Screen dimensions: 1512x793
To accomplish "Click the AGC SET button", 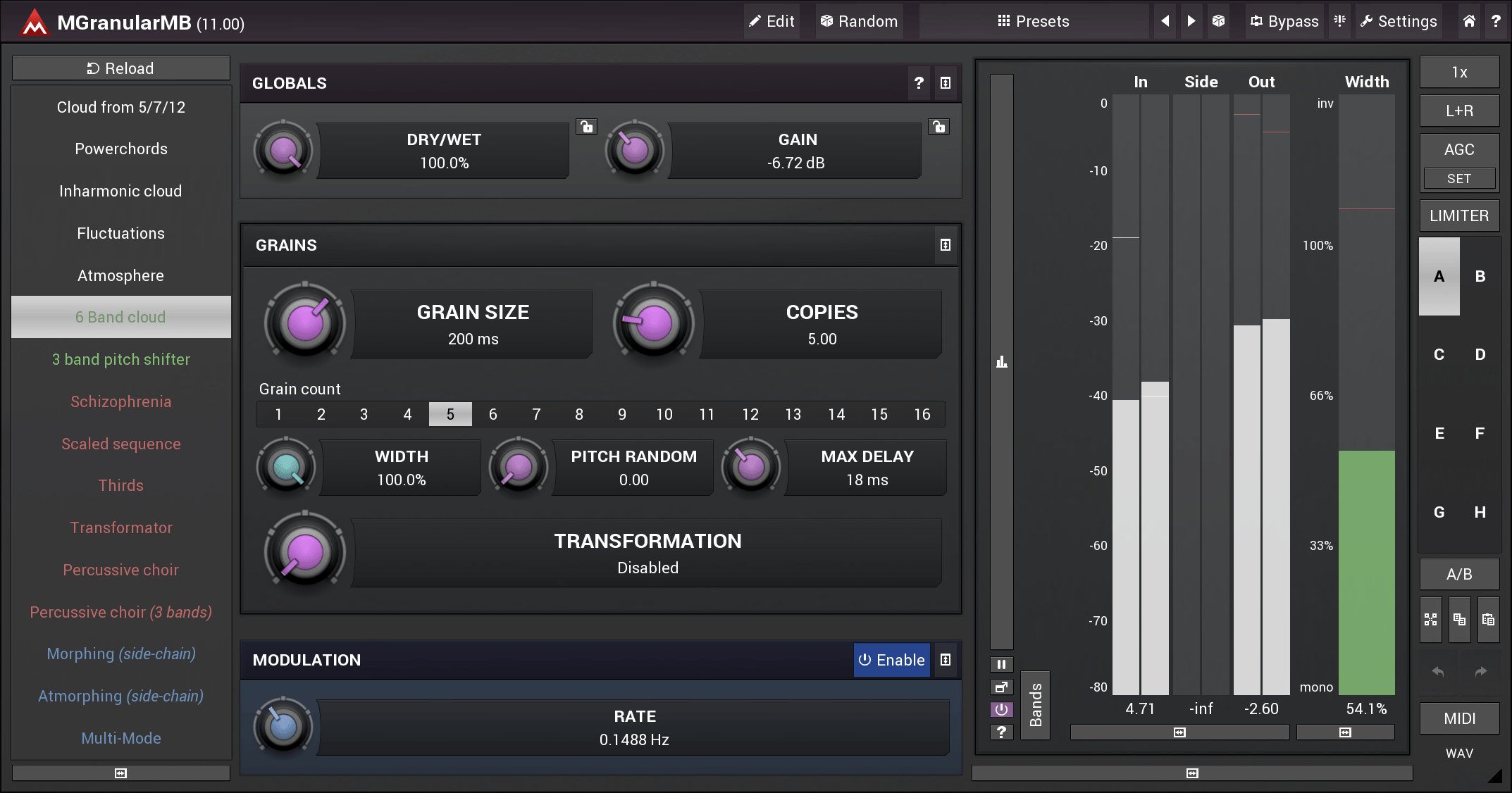I will (x=1459, y=179).
